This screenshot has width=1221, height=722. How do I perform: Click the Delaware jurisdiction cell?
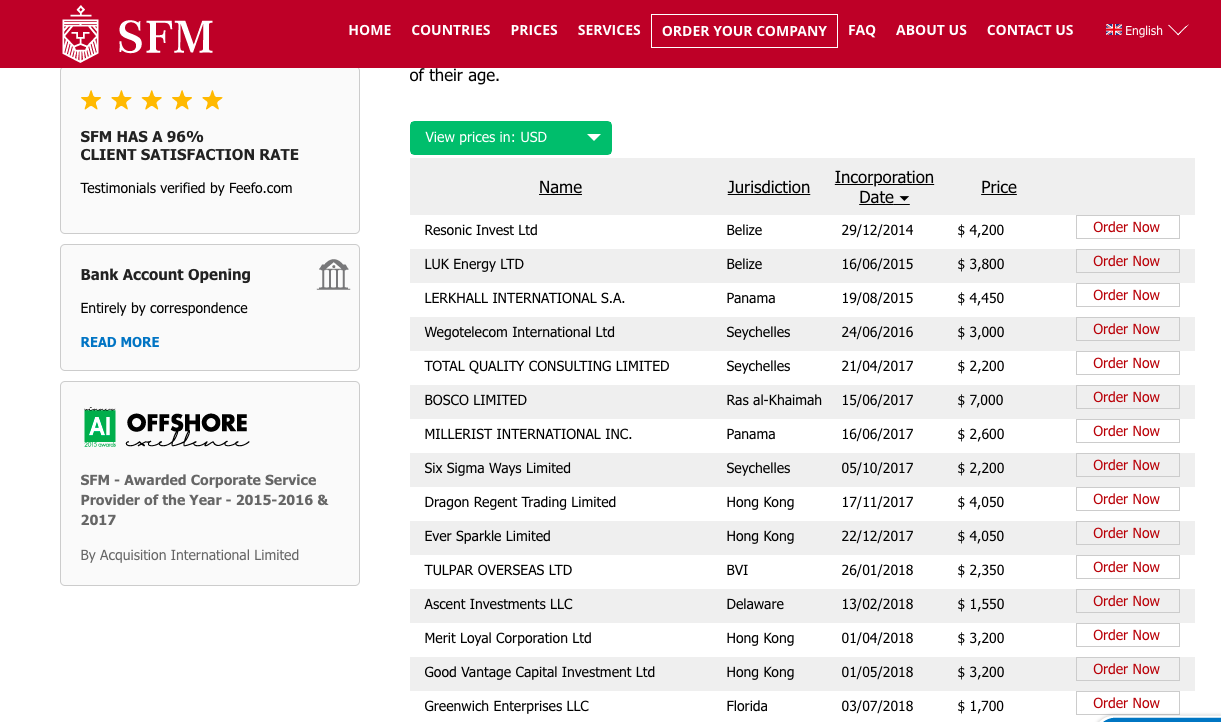point(755,604)
